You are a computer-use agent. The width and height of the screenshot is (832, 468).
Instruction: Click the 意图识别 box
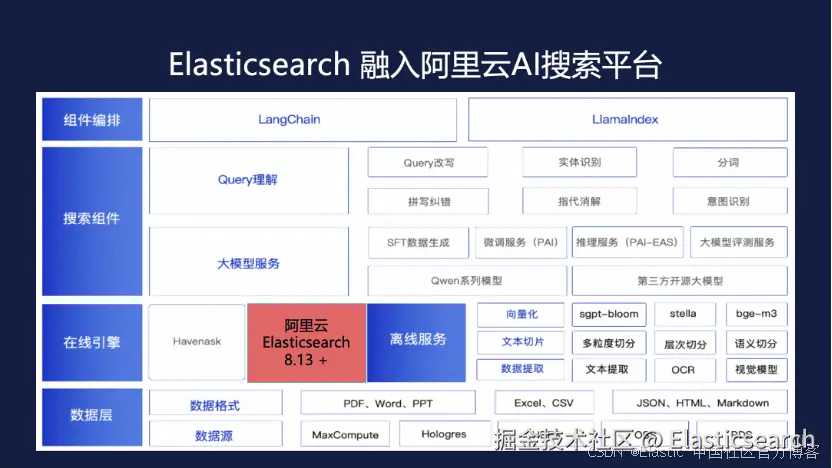pyautogui.click(x=730, y=201)
